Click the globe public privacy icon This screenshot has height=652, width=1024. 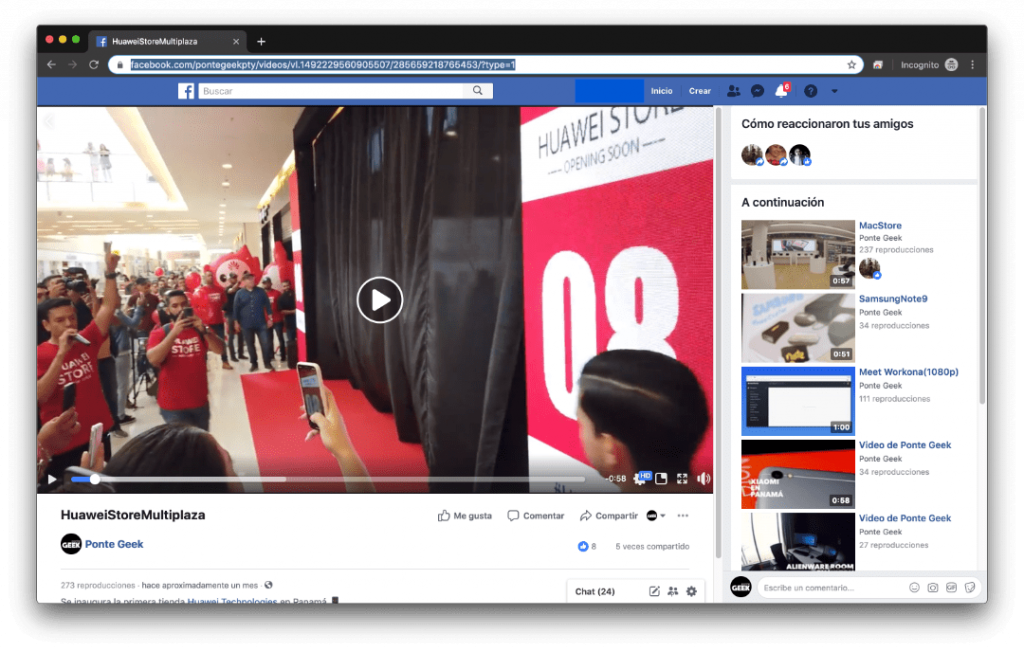pos(268,585)
